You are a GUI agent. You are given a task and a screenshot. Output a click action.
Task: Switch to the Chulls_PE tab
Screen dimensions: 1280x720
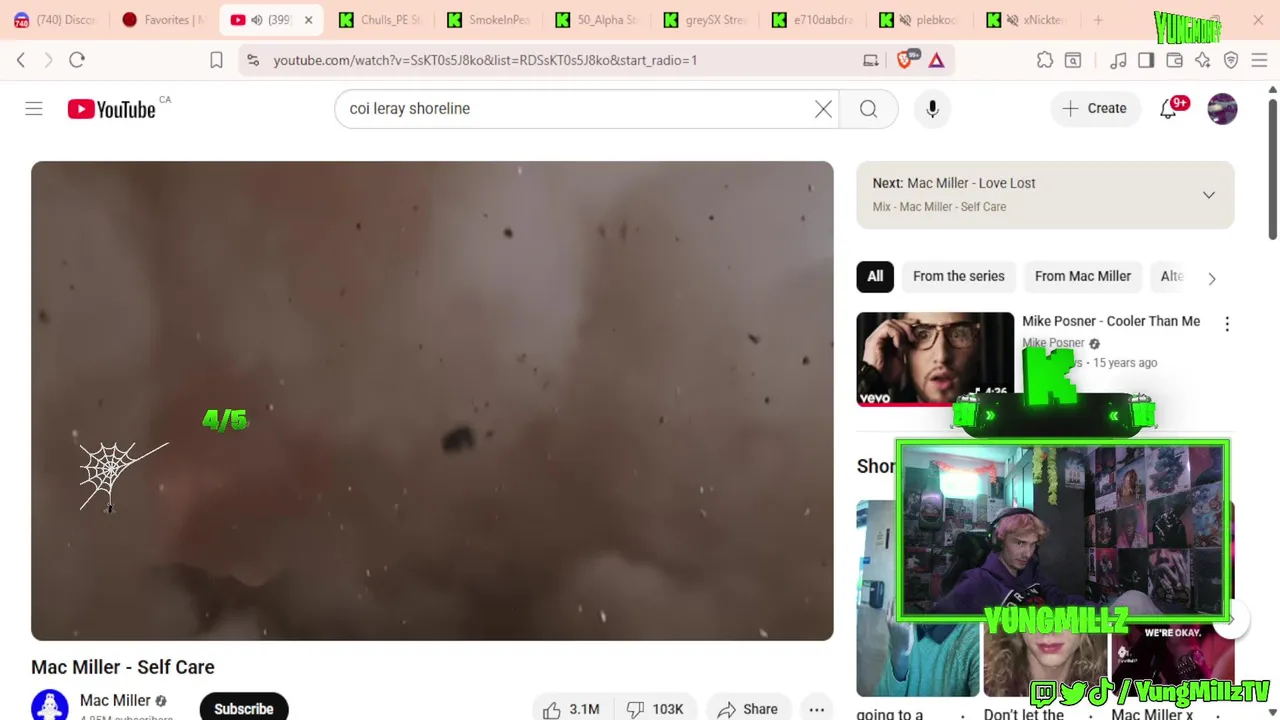pyautogui.click(x=381, y=20)
